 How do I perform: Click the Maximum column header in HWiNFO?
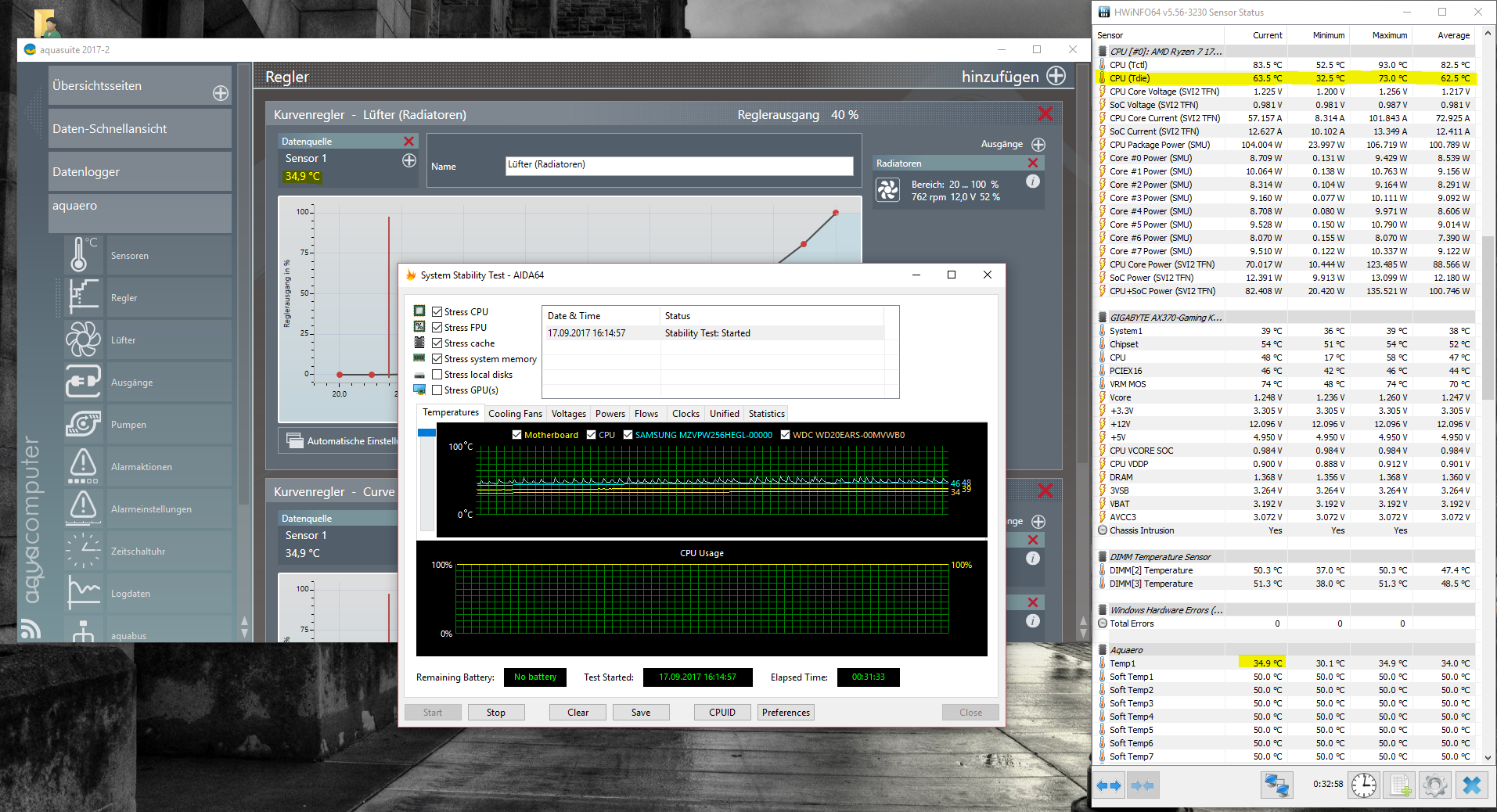[x=1390, y=35]
